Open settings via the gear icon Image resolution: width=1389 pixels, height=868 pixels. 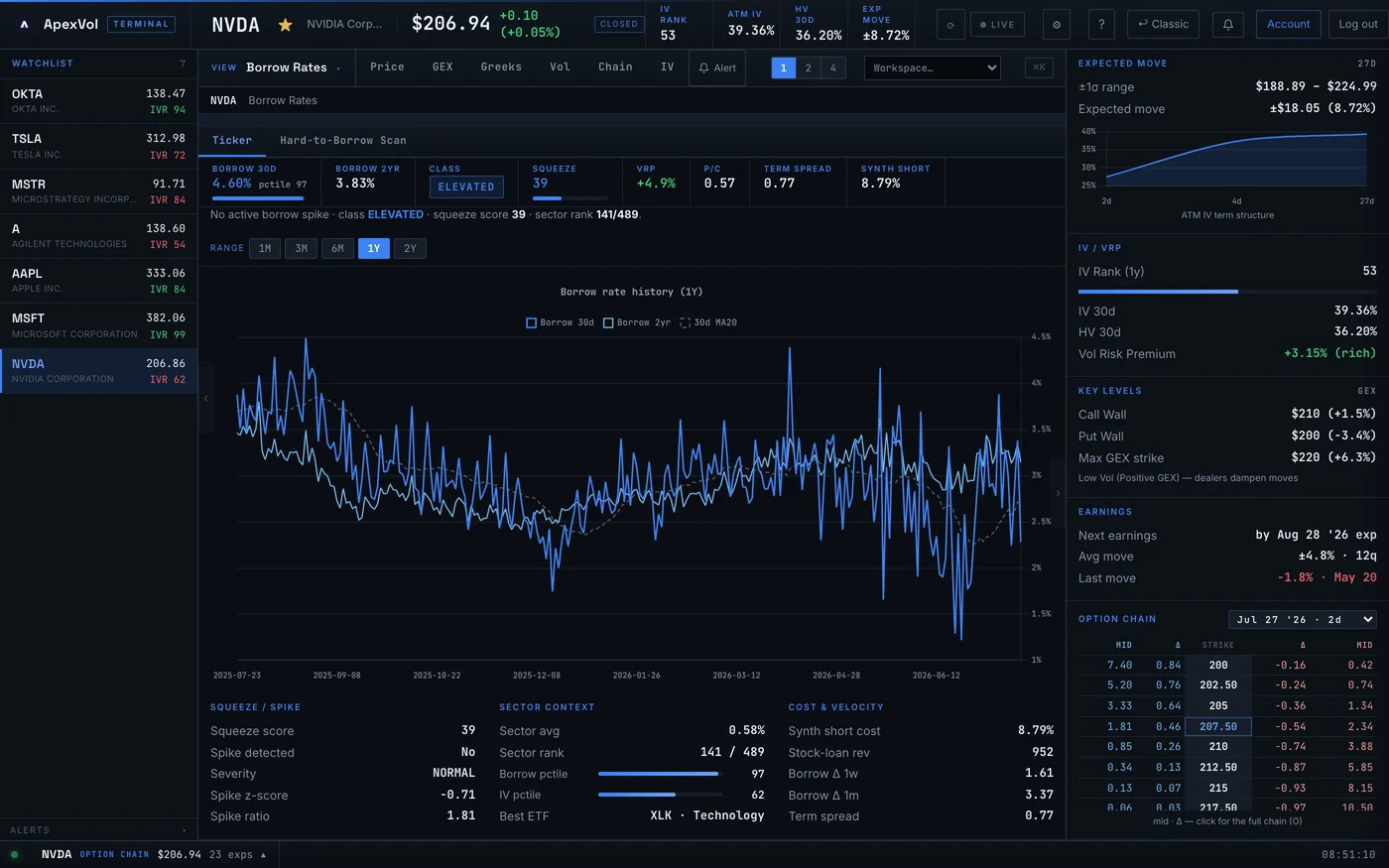(1056, 24)
